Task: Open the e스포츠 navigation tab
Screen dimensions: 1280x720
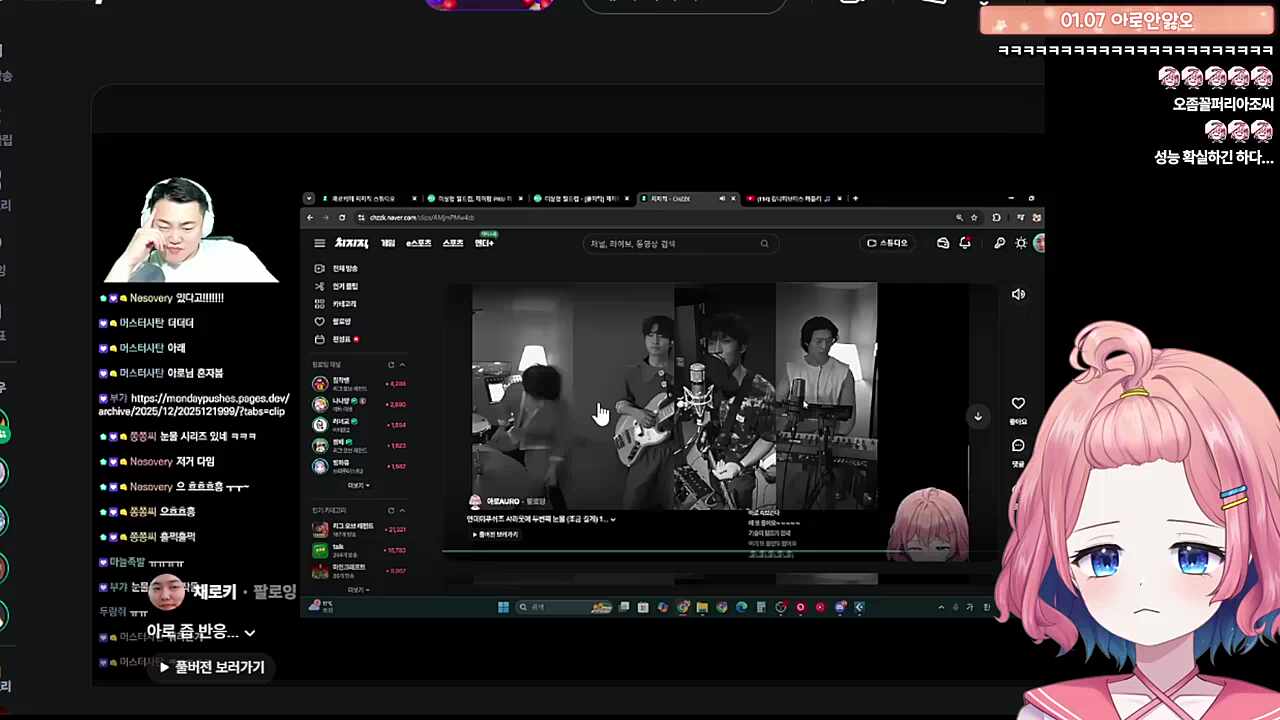Action: (418, 243)
